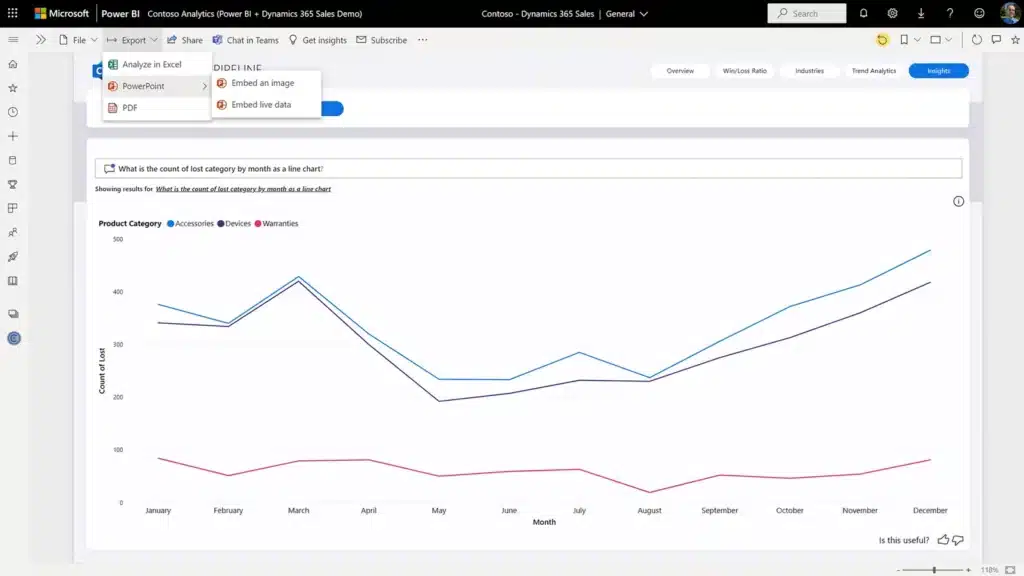Open more options ellipsis in toolbar
The image size is (1024, 576).
tap(423, 40)
